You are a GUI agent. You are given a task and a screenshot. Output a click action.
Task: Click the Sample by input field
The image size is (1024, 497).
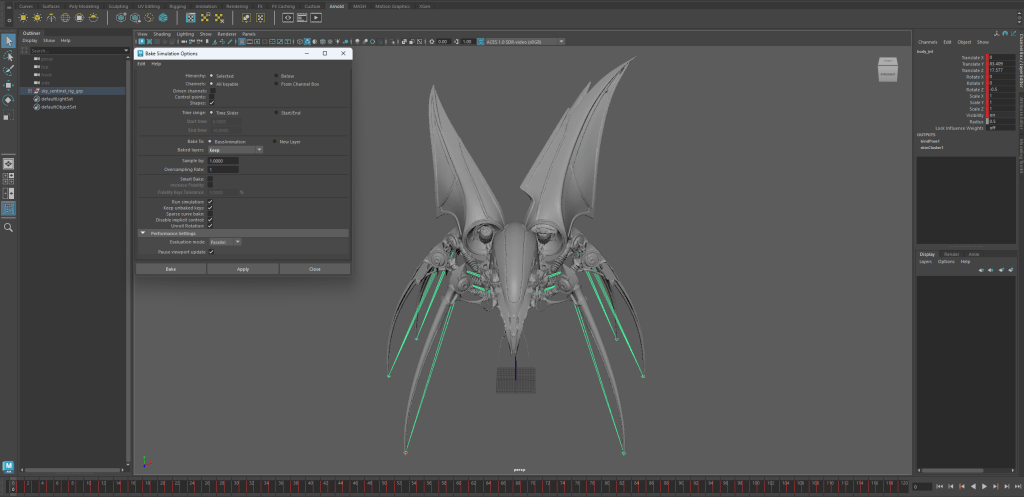pos(223,161)
